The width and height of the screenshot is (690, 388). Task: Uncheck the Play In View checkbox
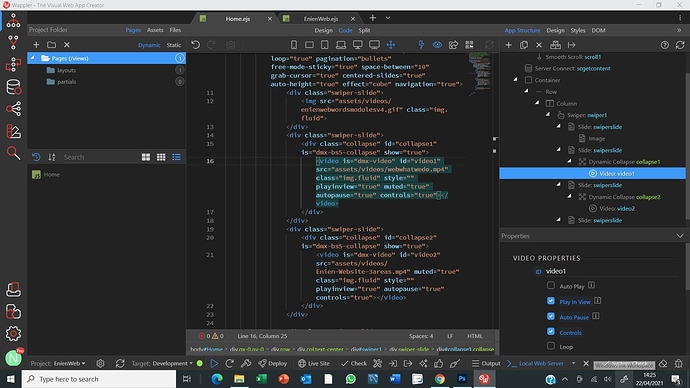point(551,301)
